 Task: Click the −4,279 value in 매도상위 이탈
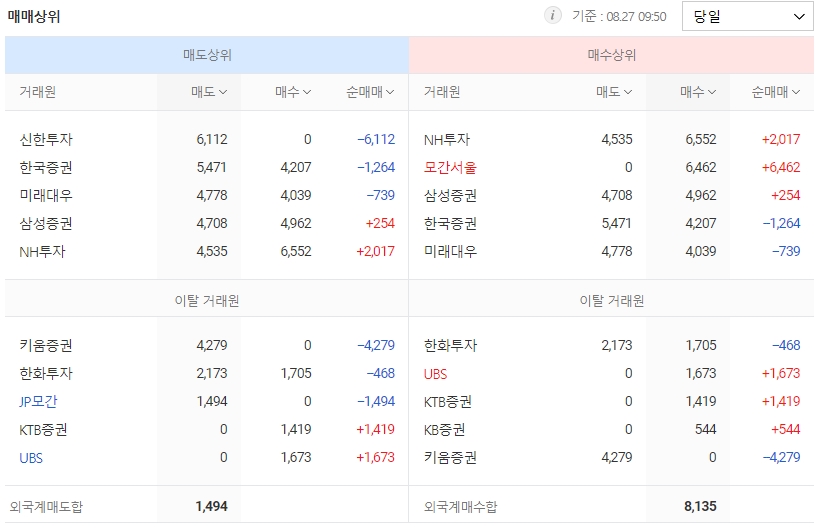376,346
